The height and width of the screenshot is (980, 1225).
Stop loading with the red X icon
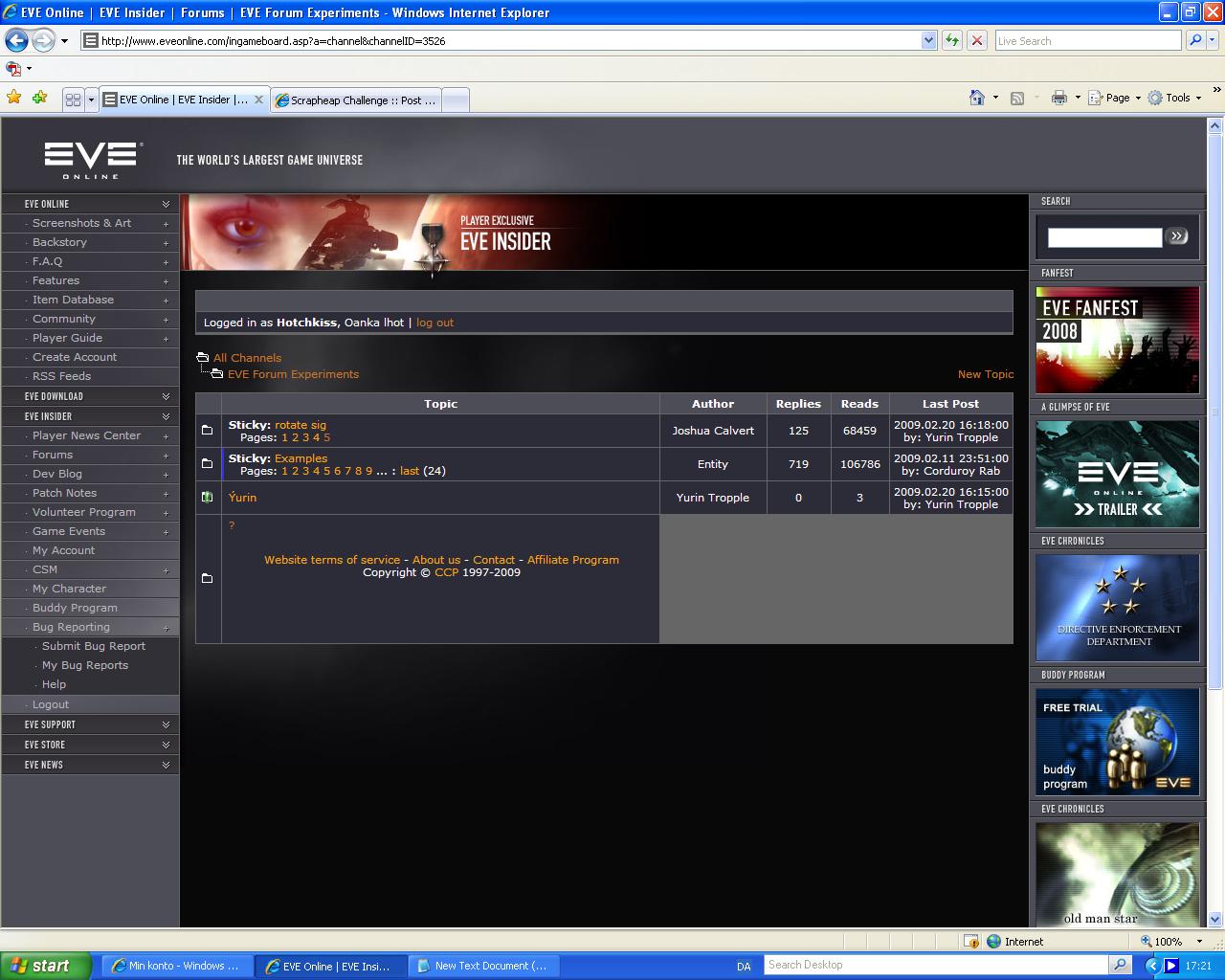pyautogui.click(x=977, y=40)
